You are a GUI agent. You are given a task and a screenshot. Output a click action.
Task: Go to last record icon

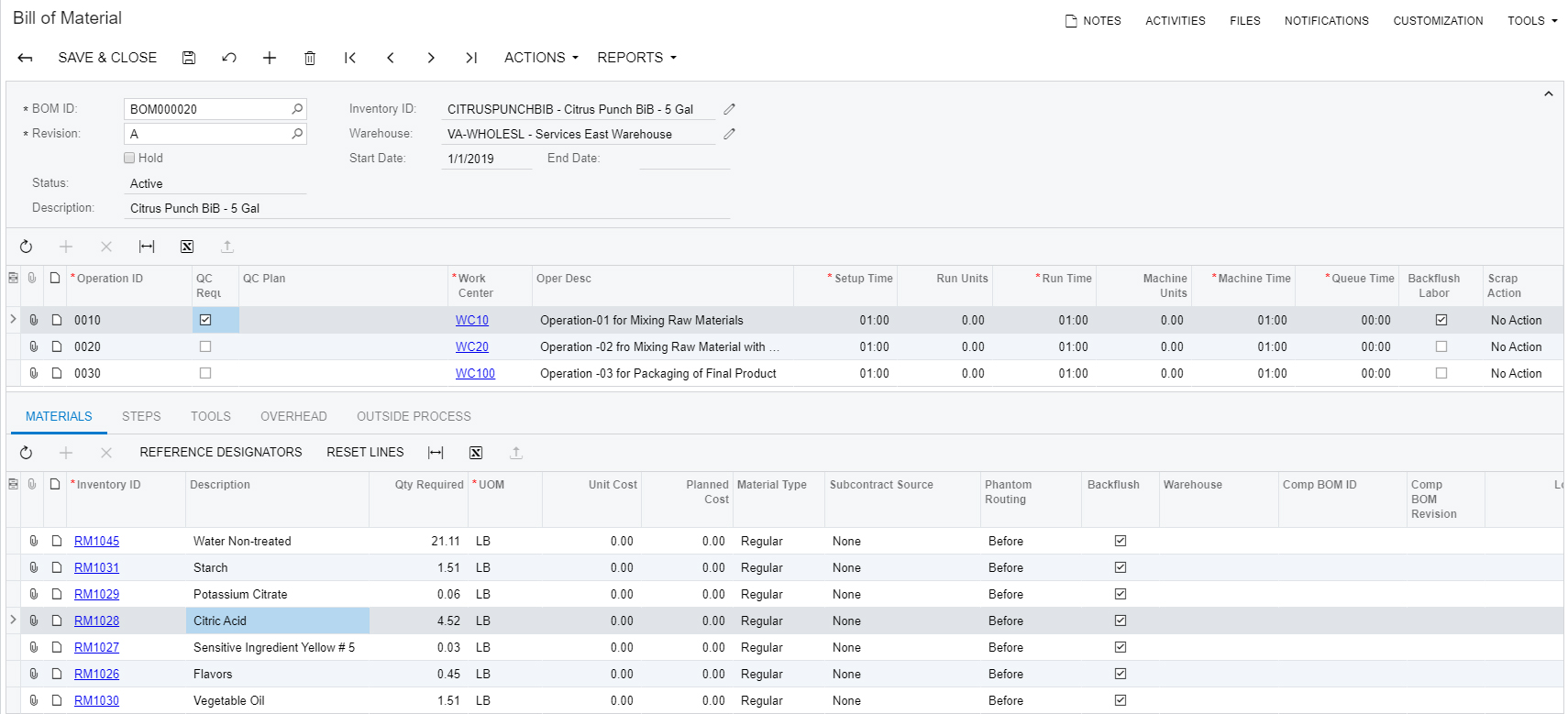(471, 58)
